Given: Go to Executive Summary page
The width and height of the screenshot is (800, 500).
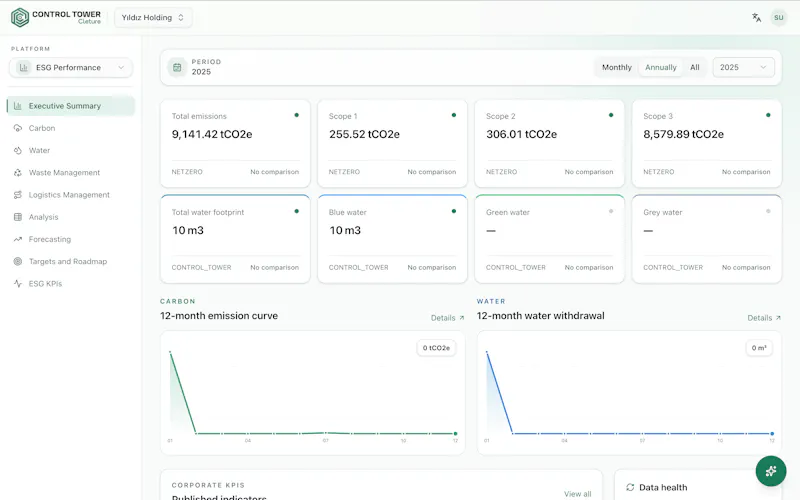Looking at the screenshot, I should coord(71,106).
